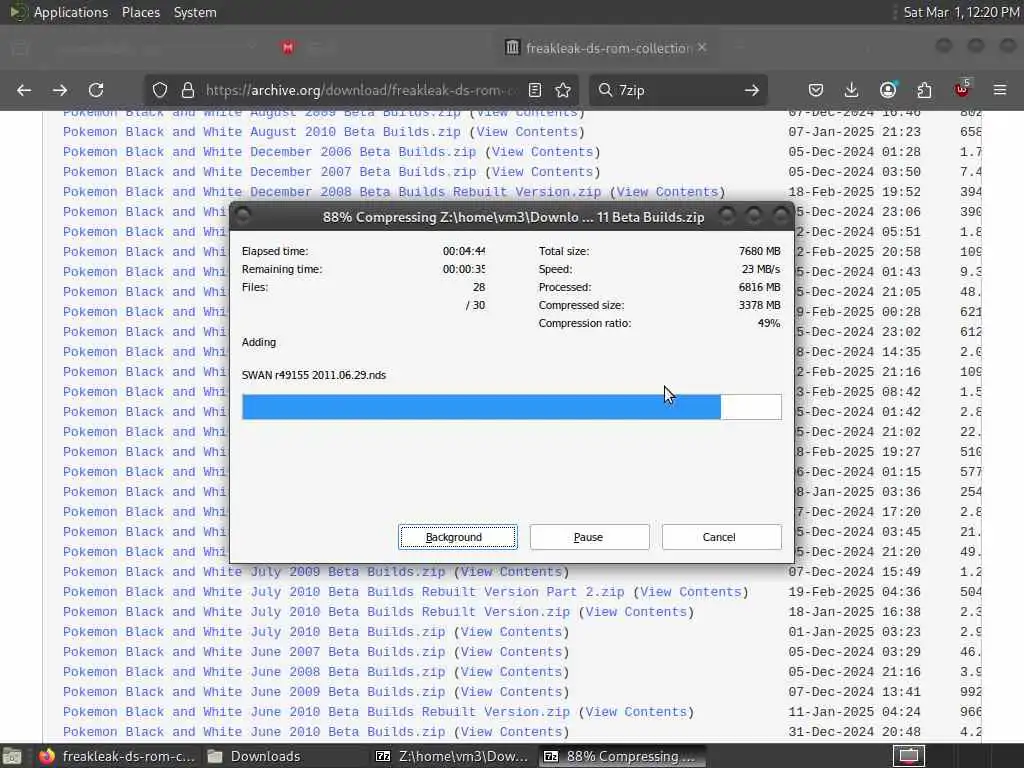View Contents of August 2010 Beta Builds
Image resolution: width=1024 pixels, height=768 pixels.
click(x=527, y=132)
